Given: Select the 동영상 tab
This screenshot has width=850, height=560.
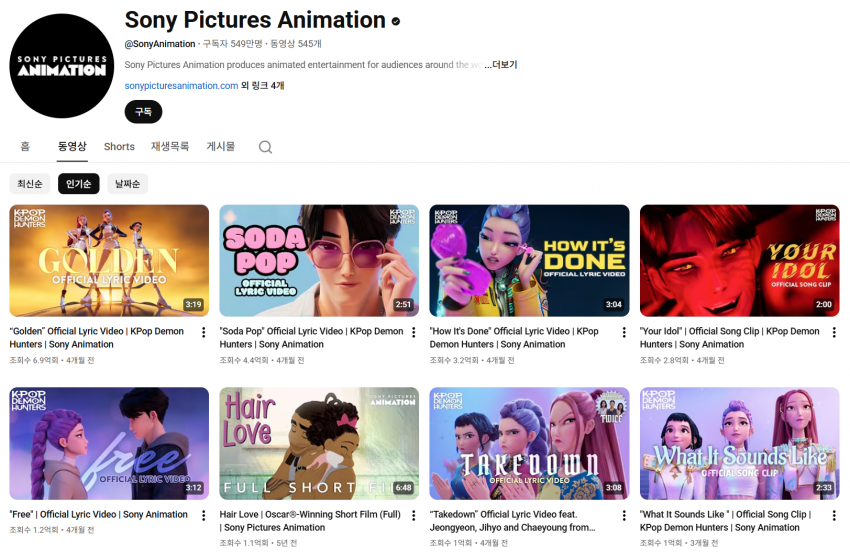Looking at the screenshot, I should tap(72, 146).
